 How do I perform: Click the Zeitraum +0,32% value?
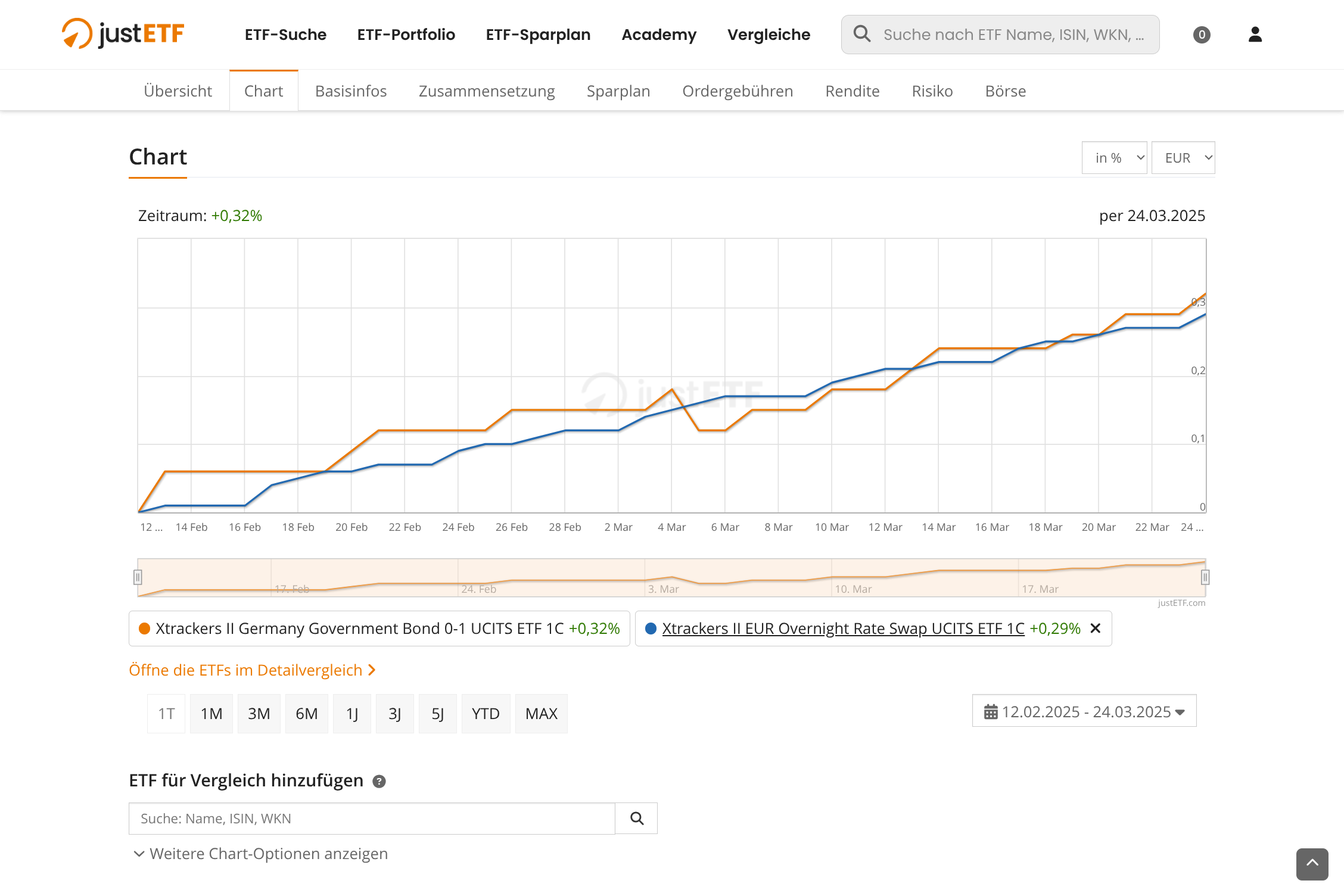coord(237,216)
